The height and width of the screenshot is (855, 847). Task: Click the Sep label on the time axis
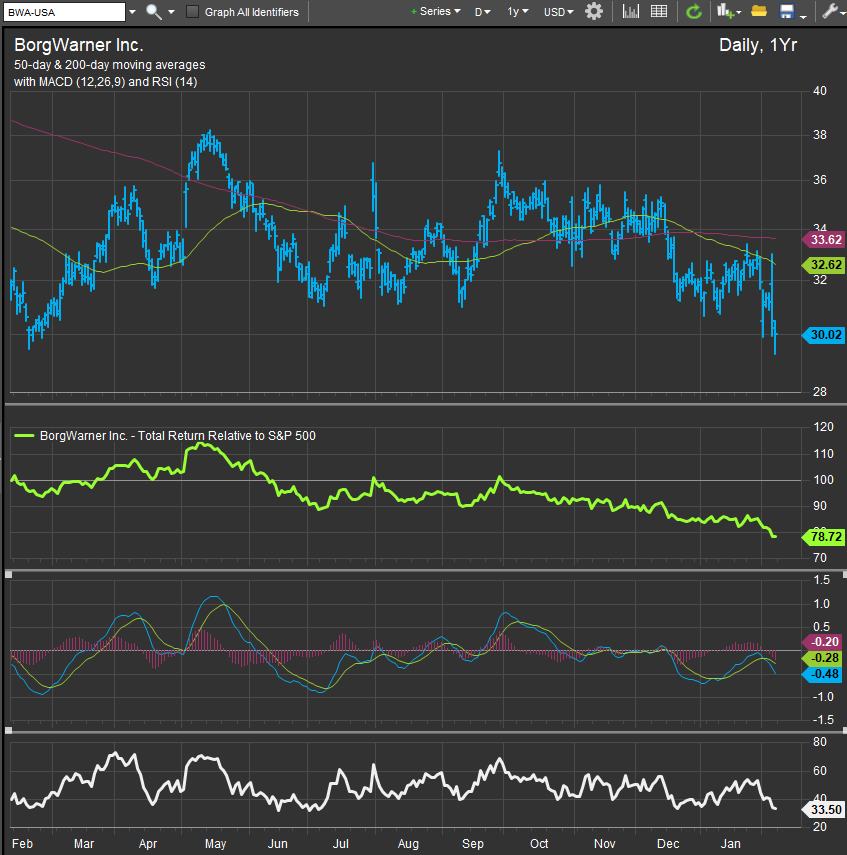pos(473,844)
